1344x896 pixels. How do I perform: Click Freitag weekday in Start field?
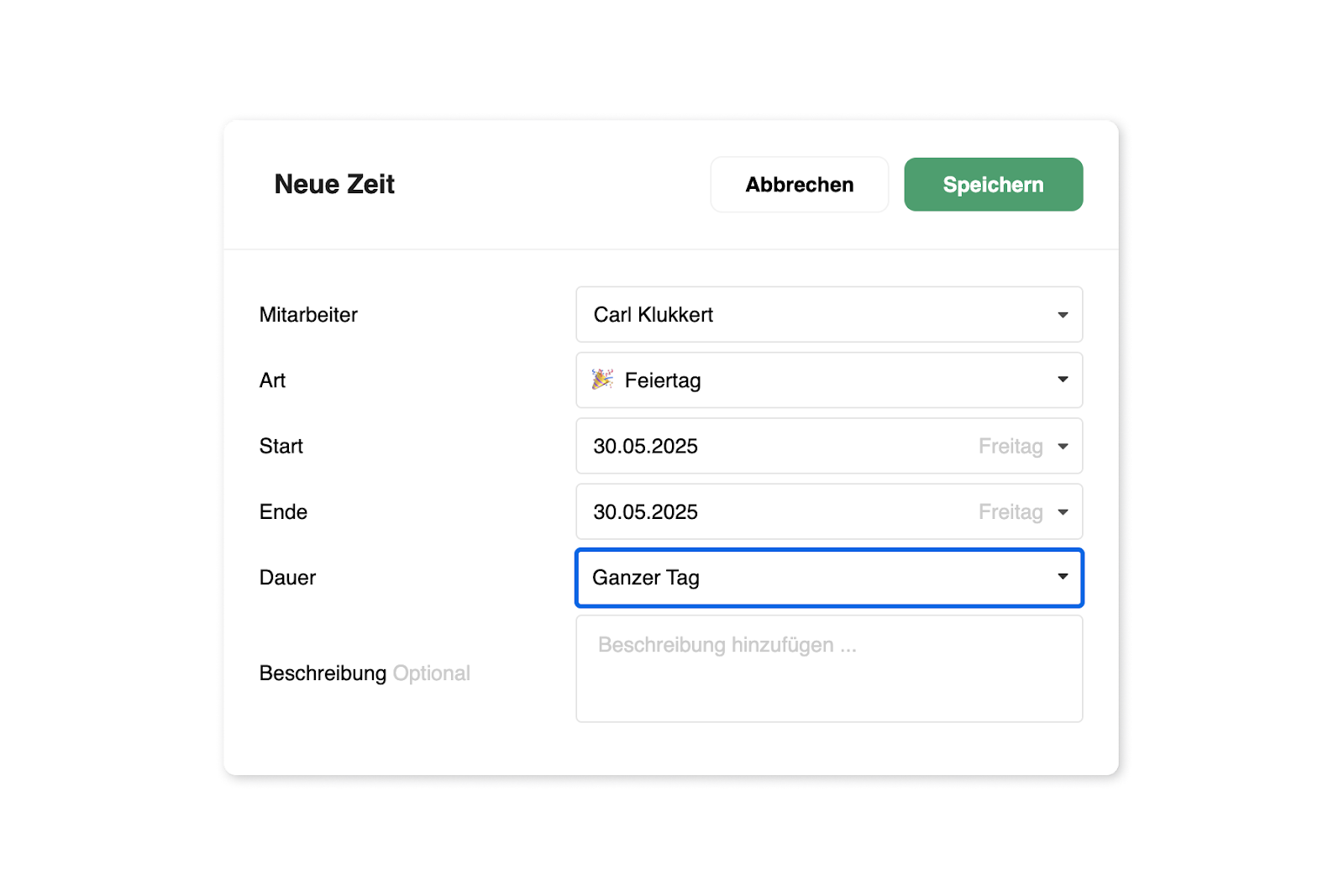coord(1011,446)
